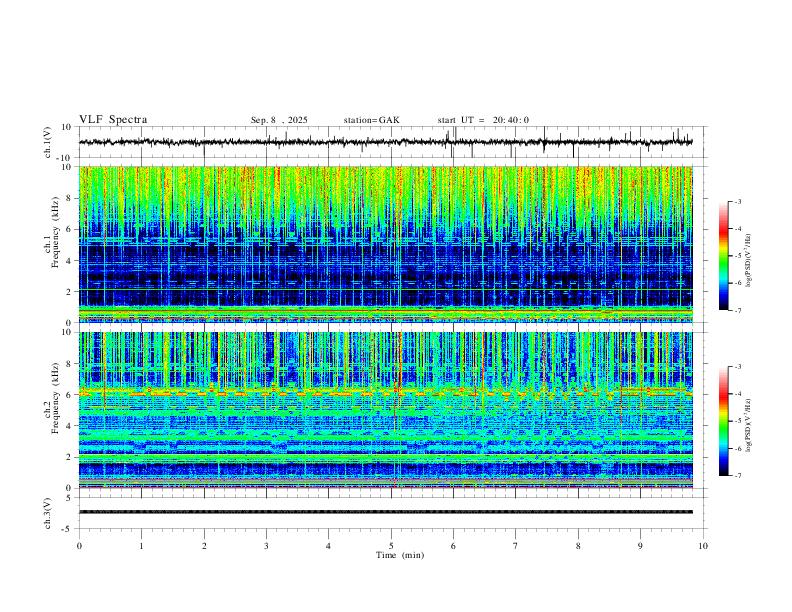
Task: Click the lower color scale bar beside ch.2
Action: click(x=723, y=421)
